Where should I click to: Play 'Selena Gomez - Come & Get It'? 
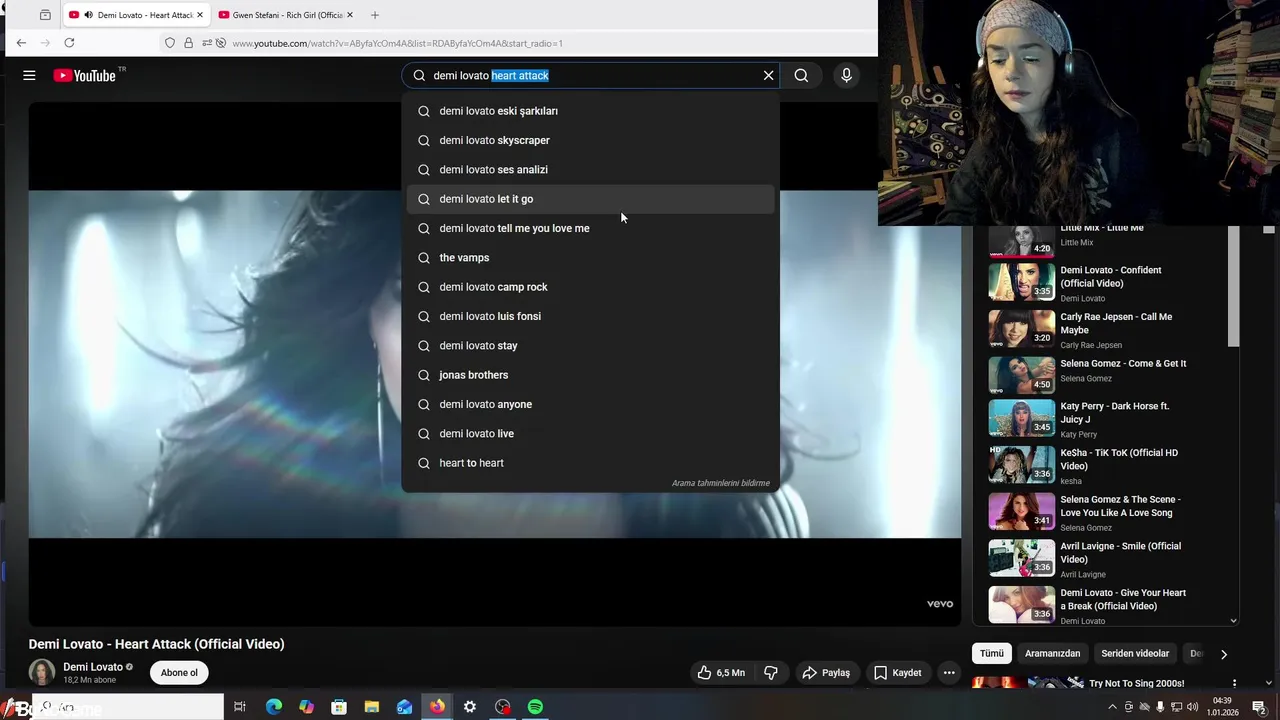tap(1021, 375)
